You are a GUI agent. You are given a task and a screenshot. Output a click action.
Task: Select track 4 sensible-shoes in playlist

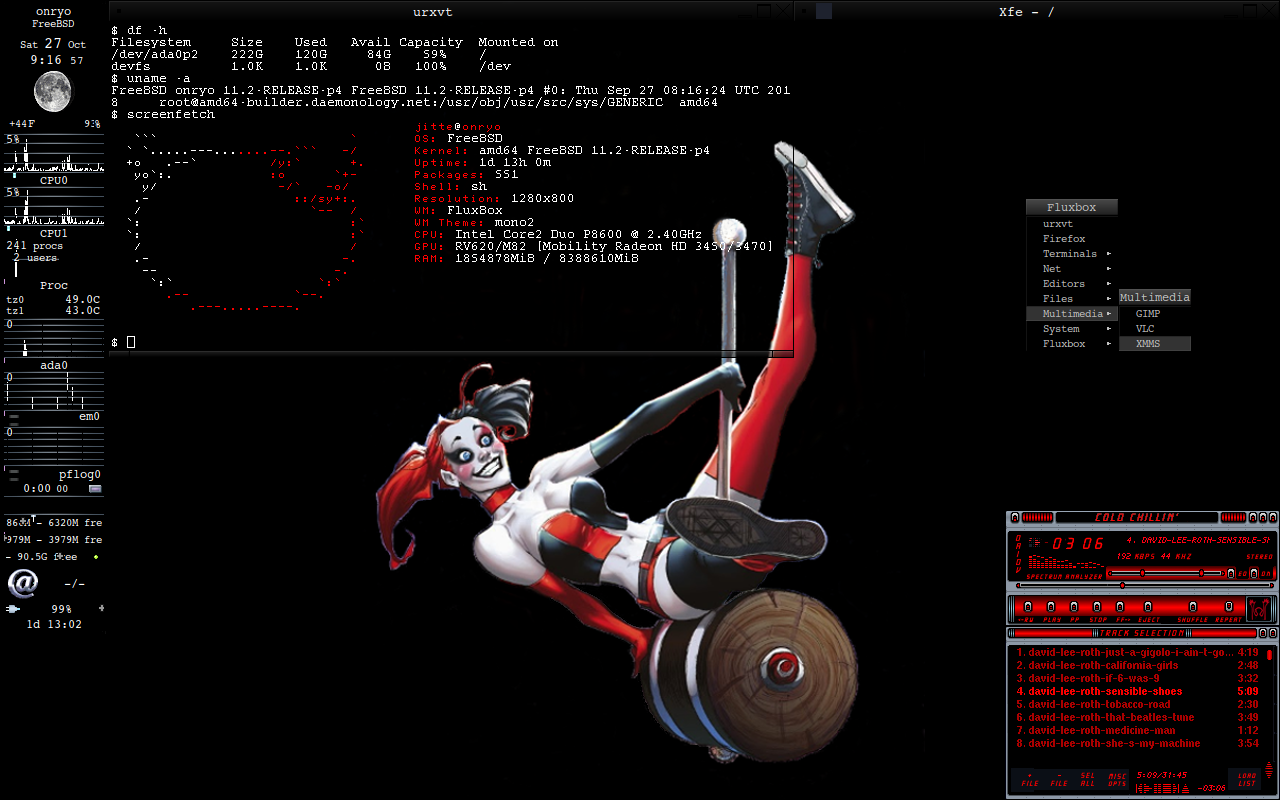1137,691
